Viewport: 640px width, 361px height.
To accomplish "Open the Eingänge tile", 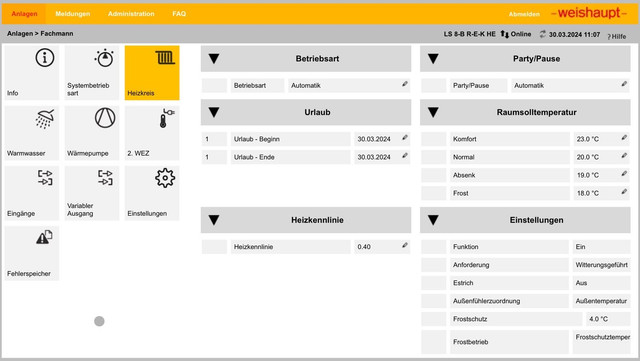I will click(x=32, y=193).
